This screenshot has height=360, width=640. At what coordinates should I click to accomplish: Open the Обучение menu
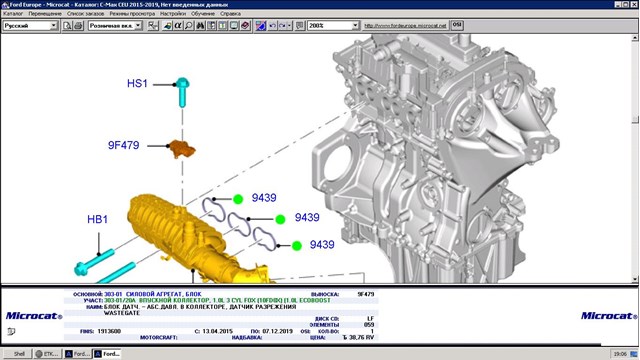[x=203, y=13]
